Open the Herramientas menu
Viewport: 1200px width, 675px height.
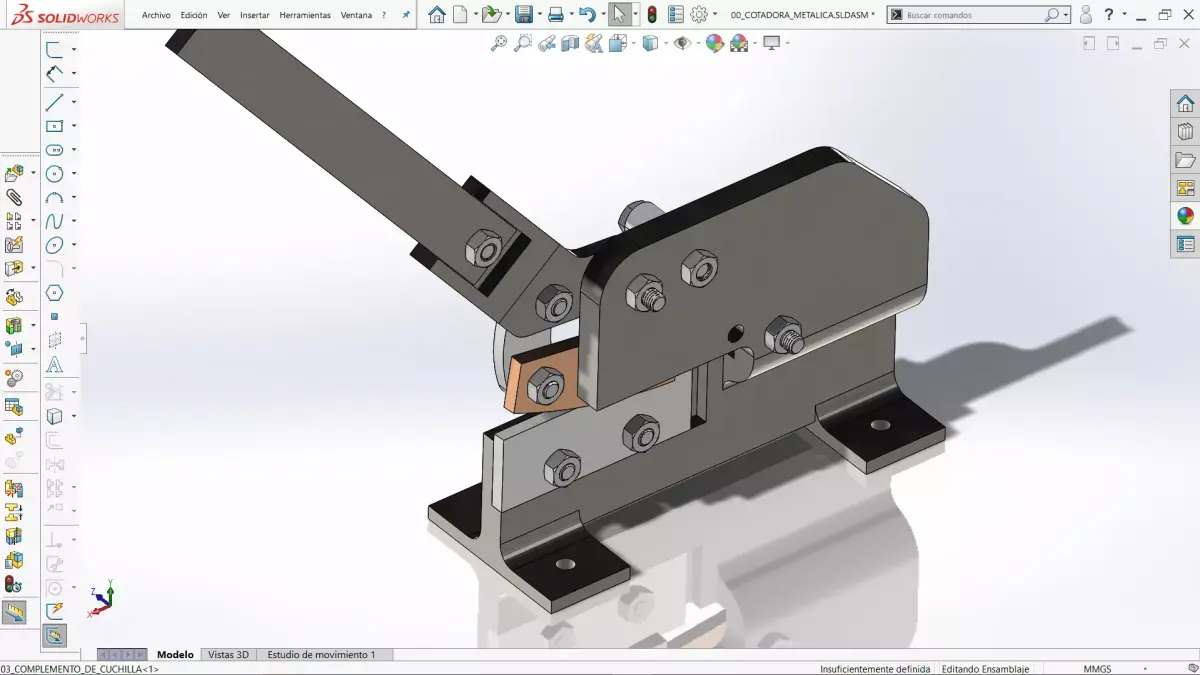point(305,15)
